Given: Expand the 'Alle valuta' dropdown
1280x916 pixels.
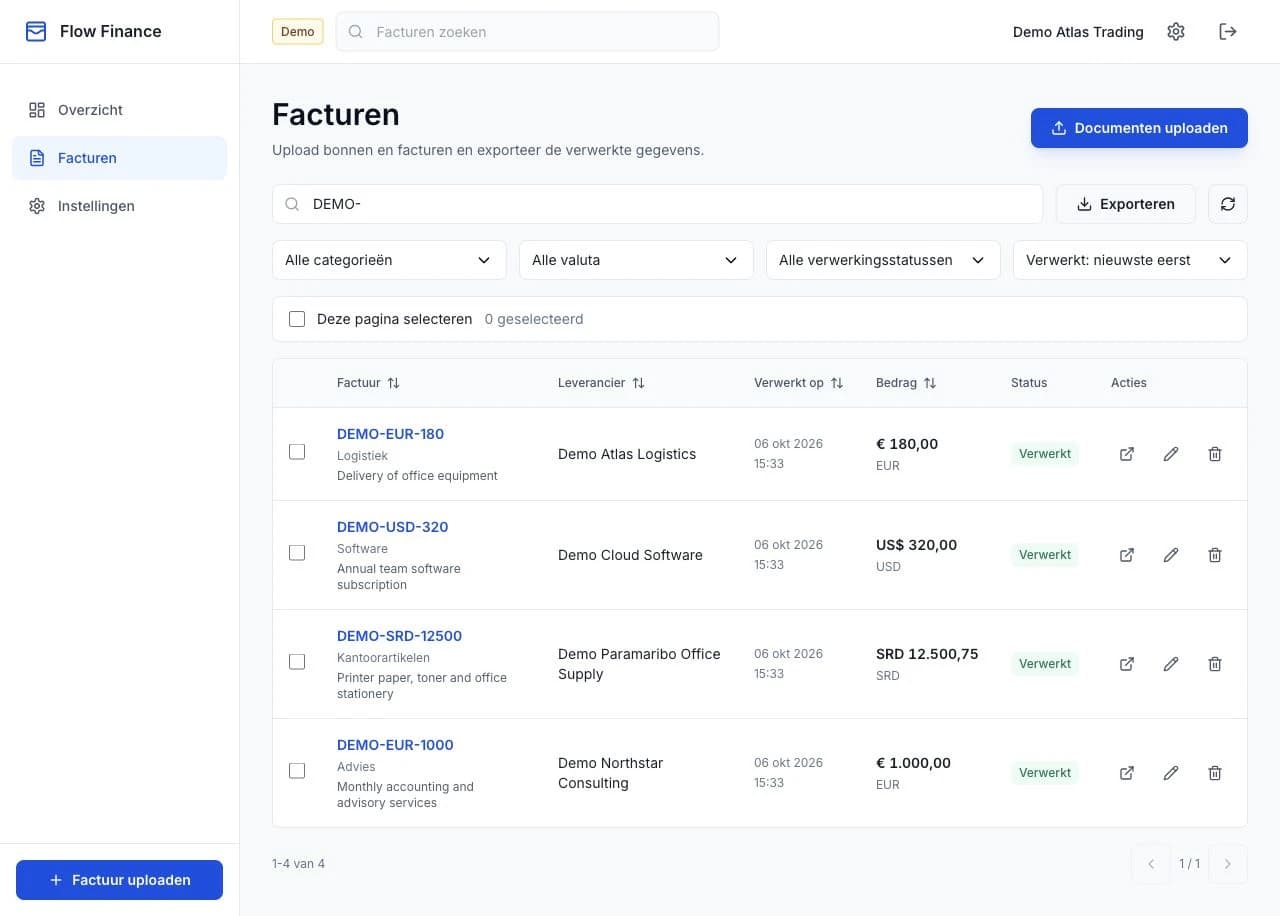Looking at the screenshot, I should pyautogui.click(x=636, y=260).
